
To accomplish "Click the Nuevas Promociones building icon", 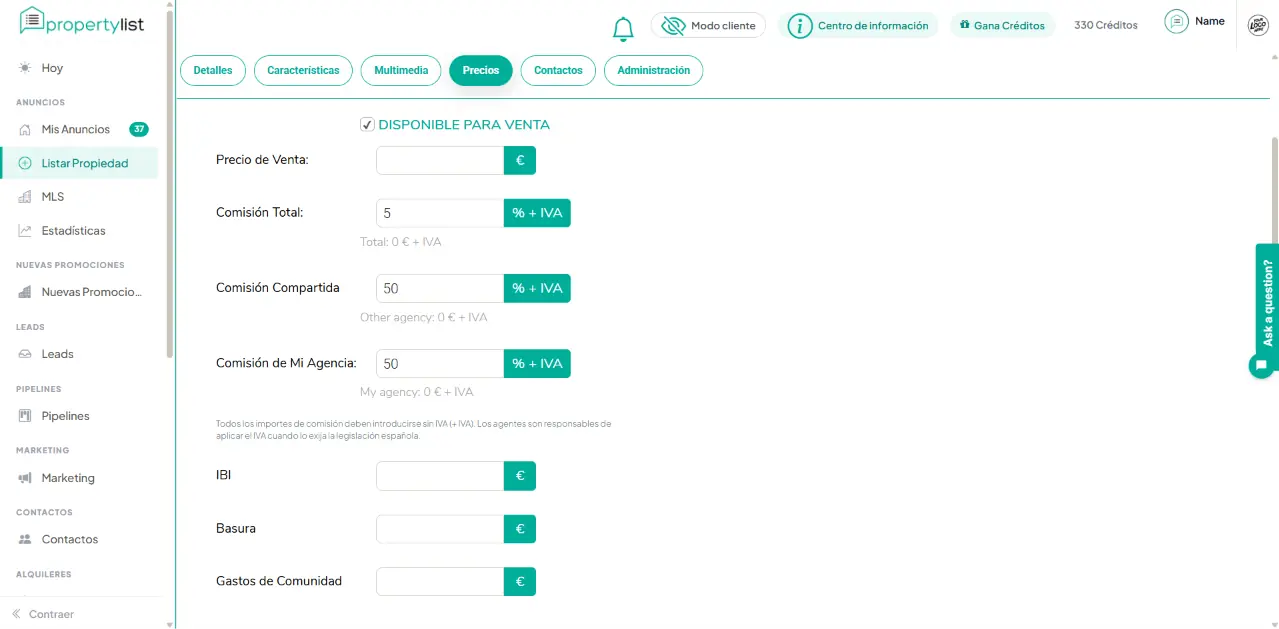I will point(25,292).
